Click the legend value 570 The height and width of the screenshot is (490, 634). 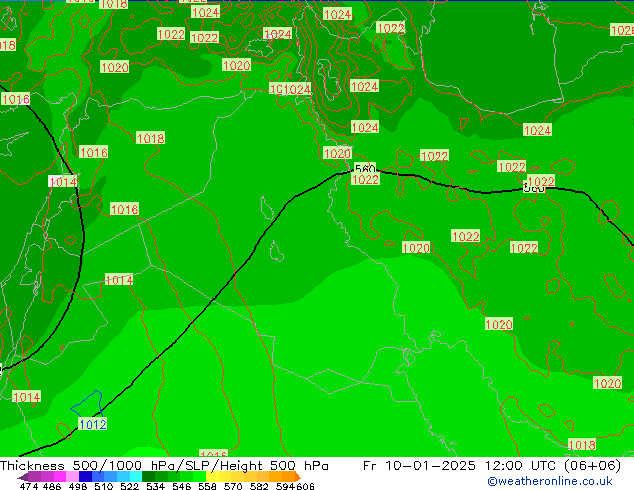[233, 486]
